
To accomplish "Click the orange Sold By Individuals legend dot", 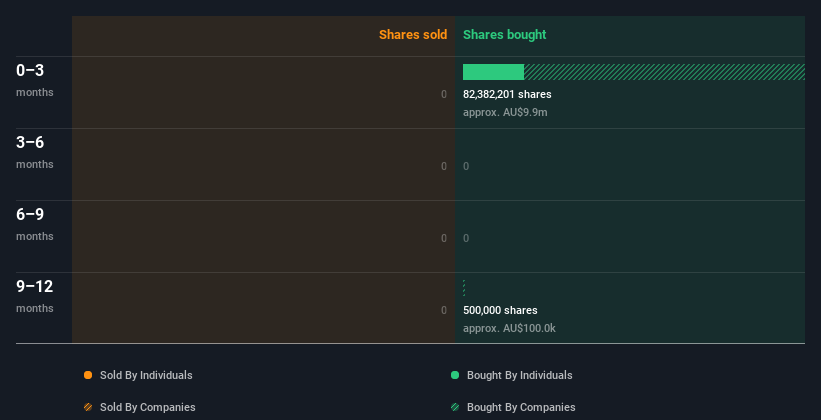I will [x=88, y=375].
